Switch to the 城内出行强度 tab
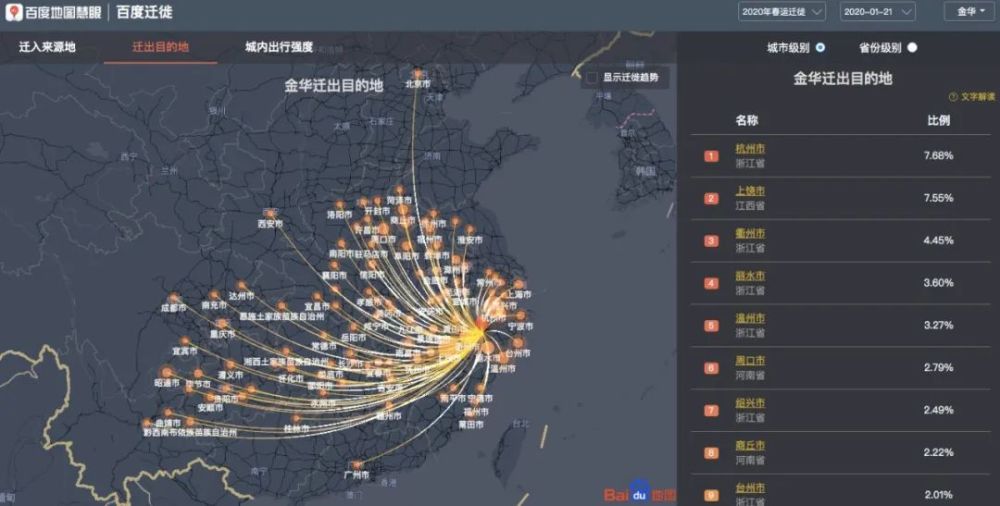Screen dimensions: 1000x506 coord(279,47)
